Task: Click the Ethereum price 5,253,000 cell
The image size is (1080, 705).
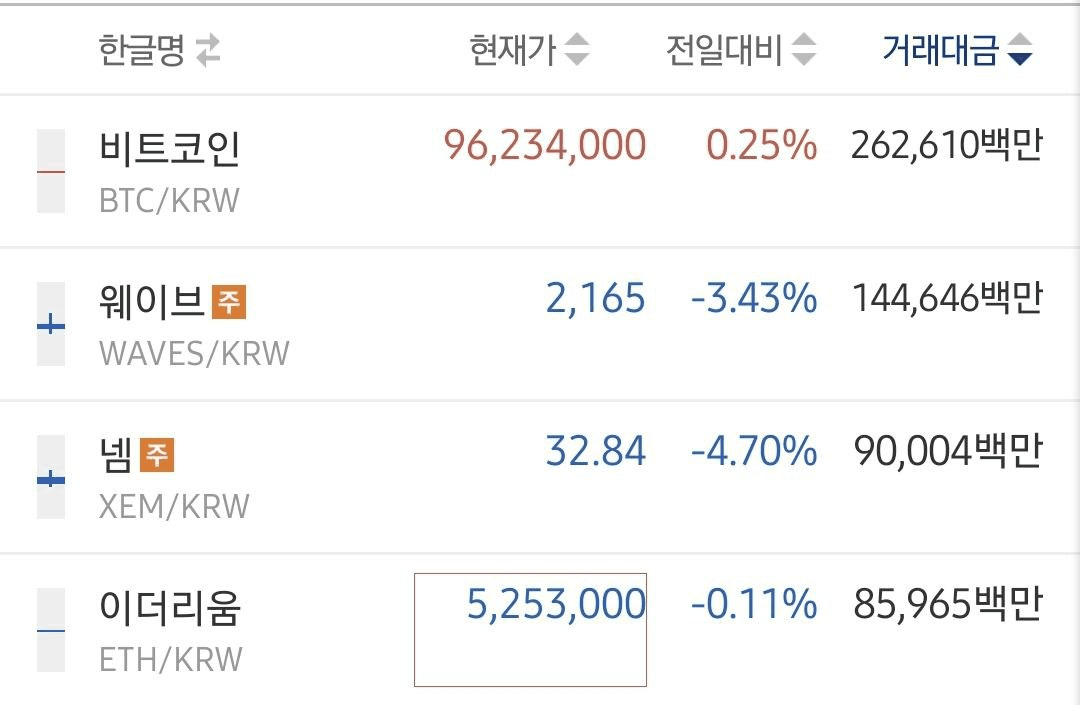Action: 530,630
